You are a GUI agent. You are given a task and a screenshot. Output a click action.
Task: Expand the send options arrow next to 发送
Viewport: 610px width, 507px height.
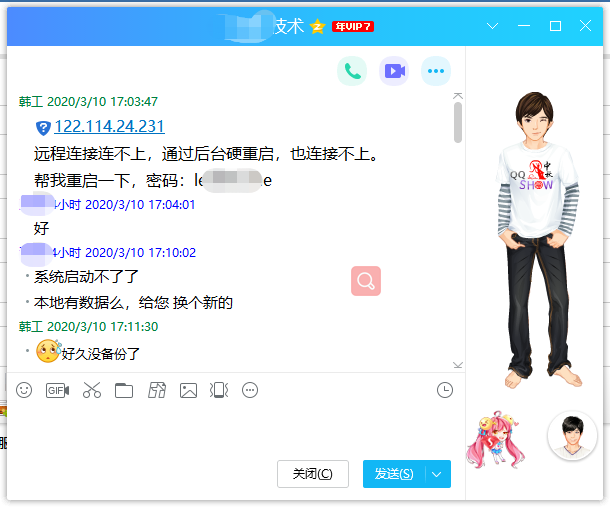click(x=436, y=474)
